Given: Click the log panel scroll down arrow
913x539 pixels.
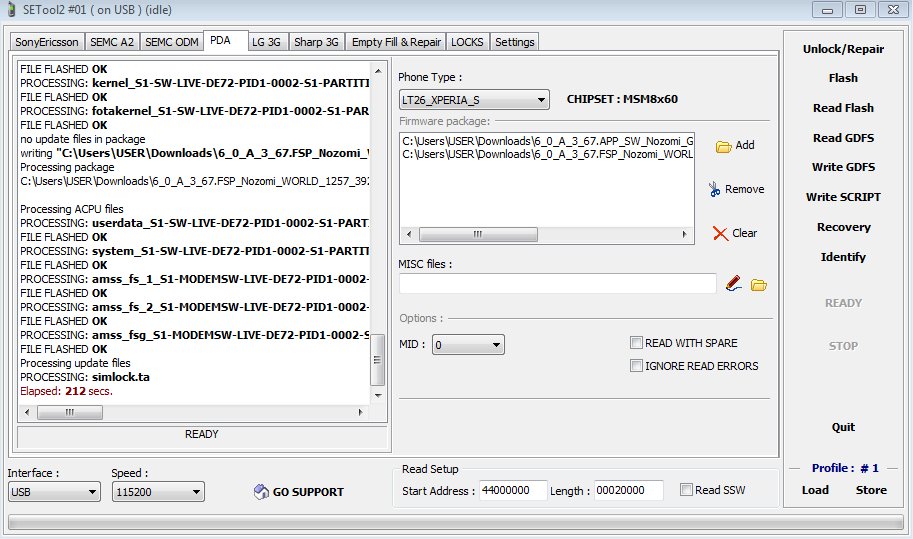Looking at the screenshot, I should tap(378, 395).
